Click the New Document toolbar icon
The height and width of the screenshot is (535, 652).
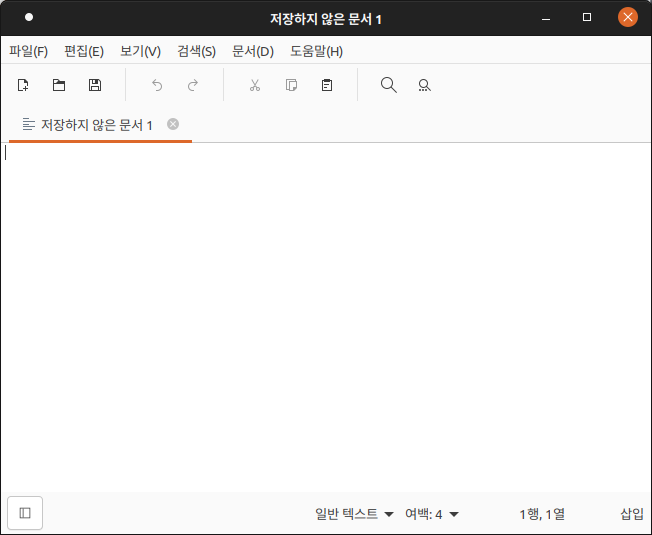pos(23,85)
